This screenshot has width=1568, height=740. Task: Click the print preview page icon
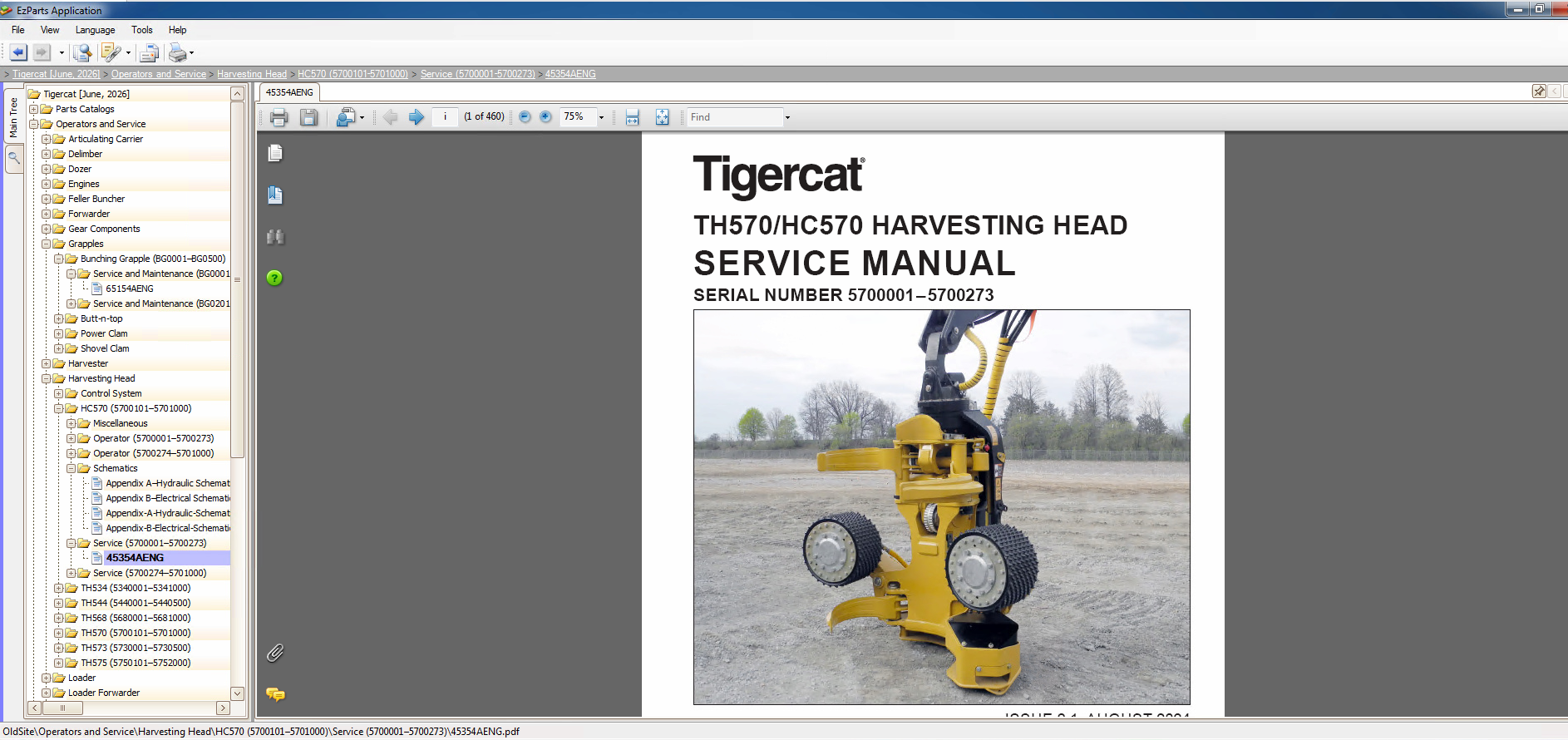coord(150,53)
